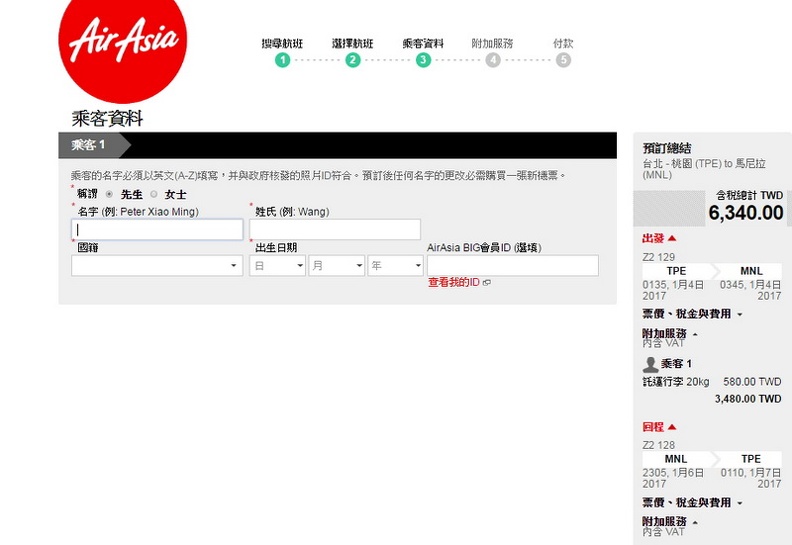Collapse the 出發 section red arrow
This screenshot has width=792, height=545.
click(x=672, y=238)
